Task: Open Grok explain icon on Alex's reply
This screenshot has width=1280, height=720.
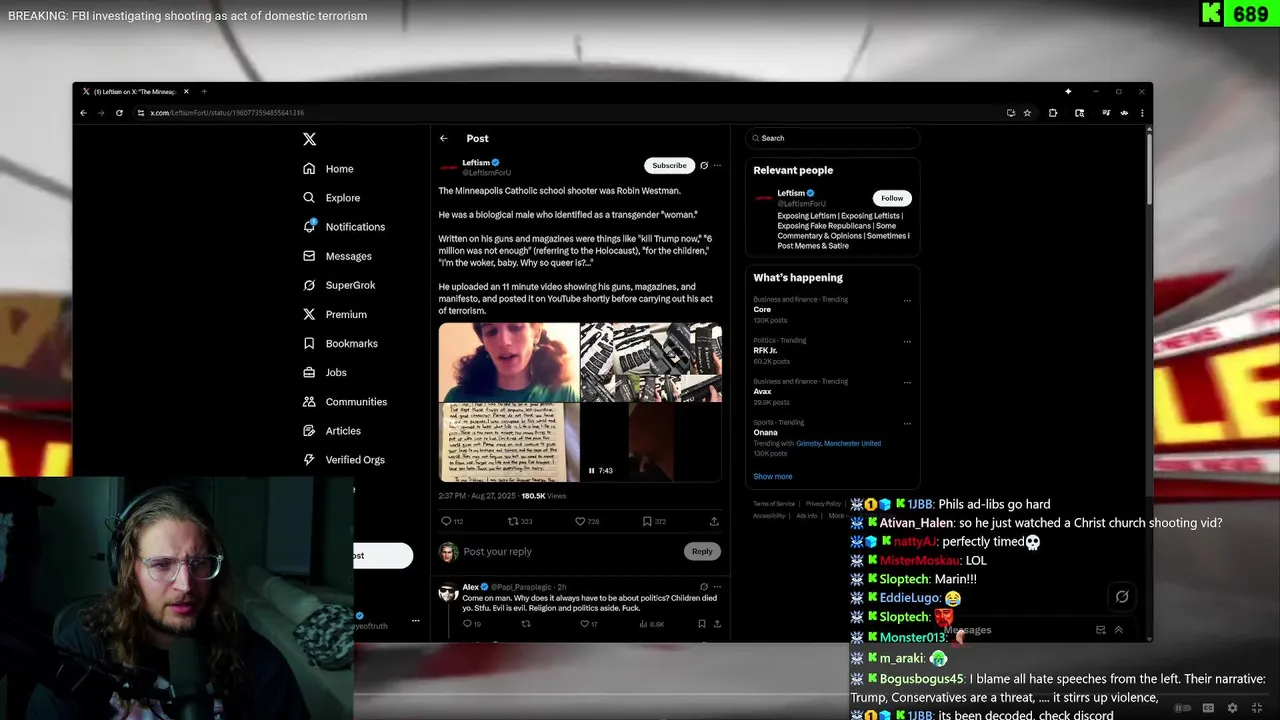Action: point(704,587)
